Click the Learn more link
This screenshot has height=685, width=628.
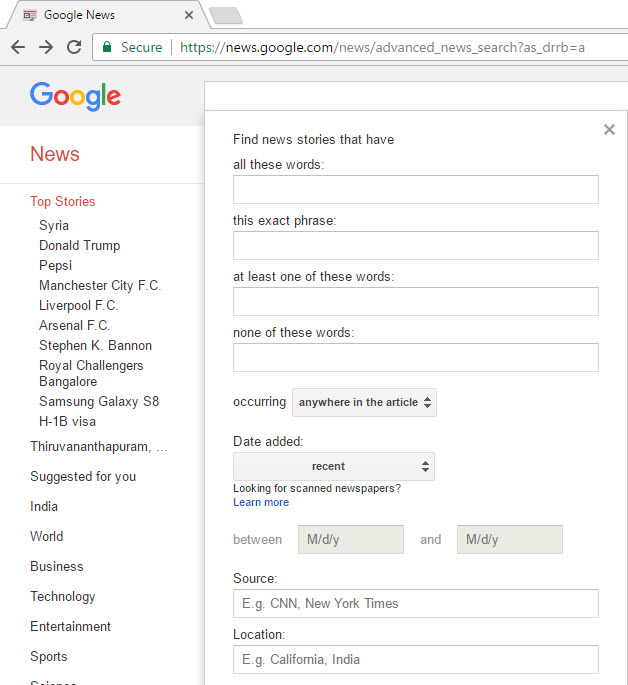(x=260, y=502)
